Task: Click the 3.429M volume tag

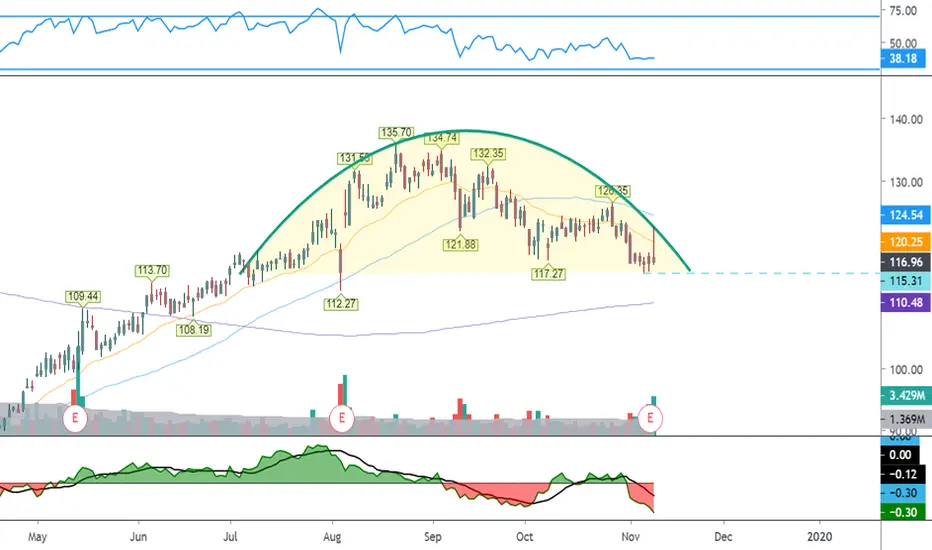Action: [906, 395]
